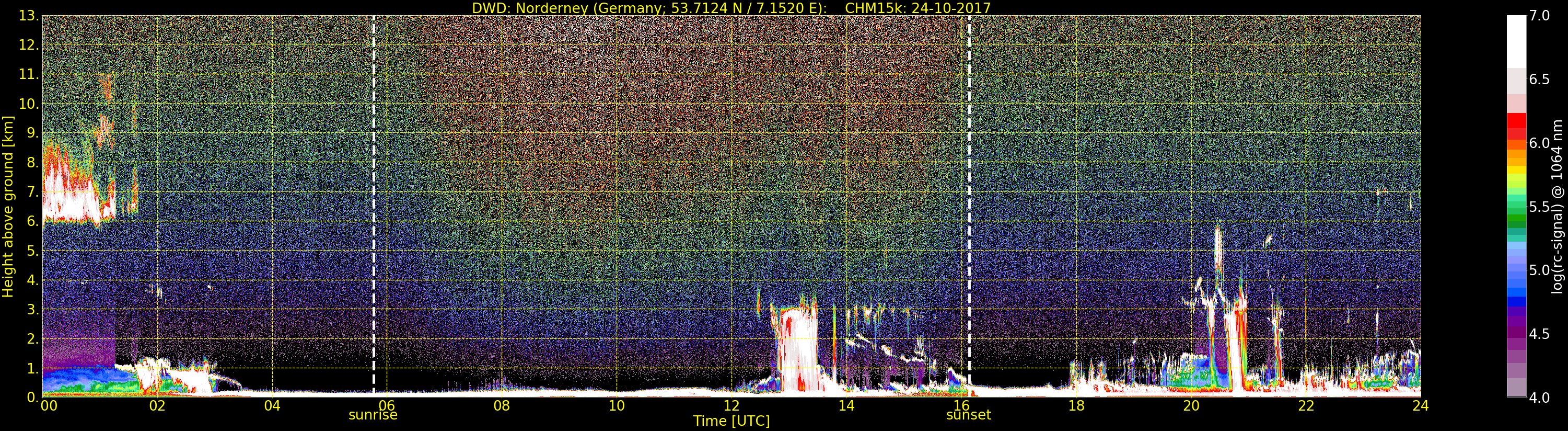This screenshot has height=431, width=1568.
Task: Click the colorbar tick value "4.5"
Action: (1539, 334)
